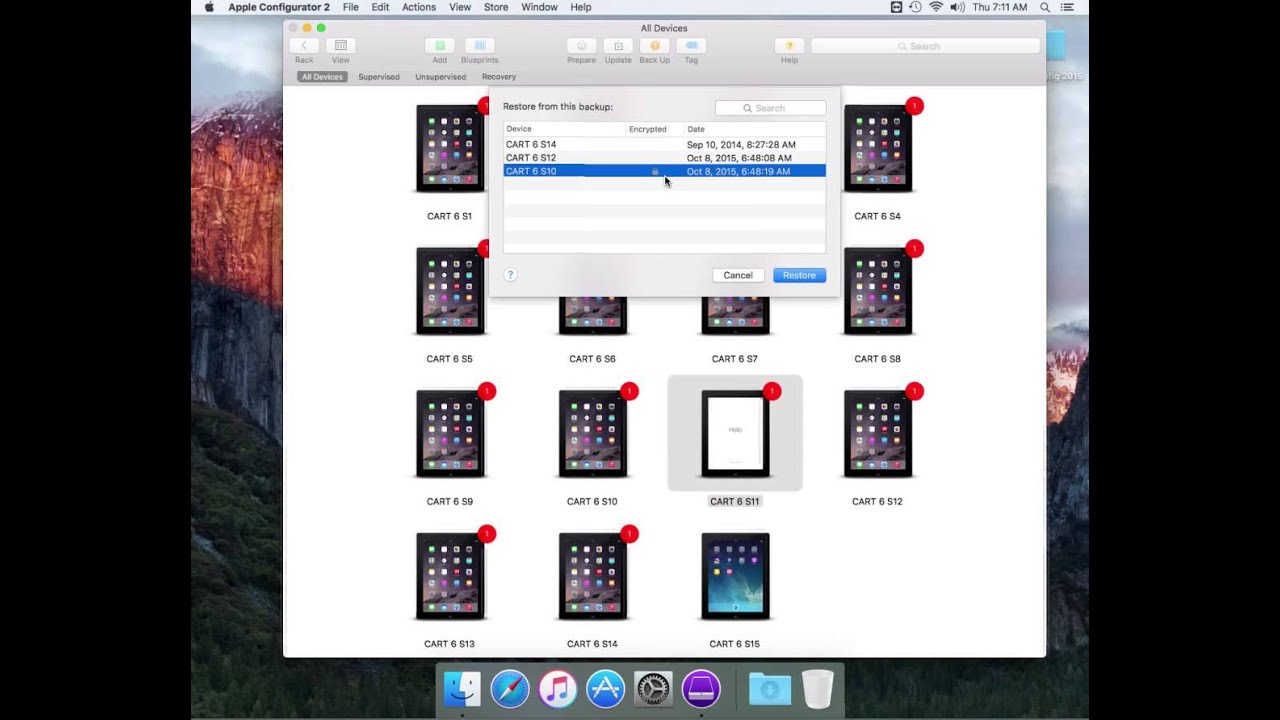Open App Store from the Dock
Viewport: 1280px width, 720px height.
click(605, 689)
